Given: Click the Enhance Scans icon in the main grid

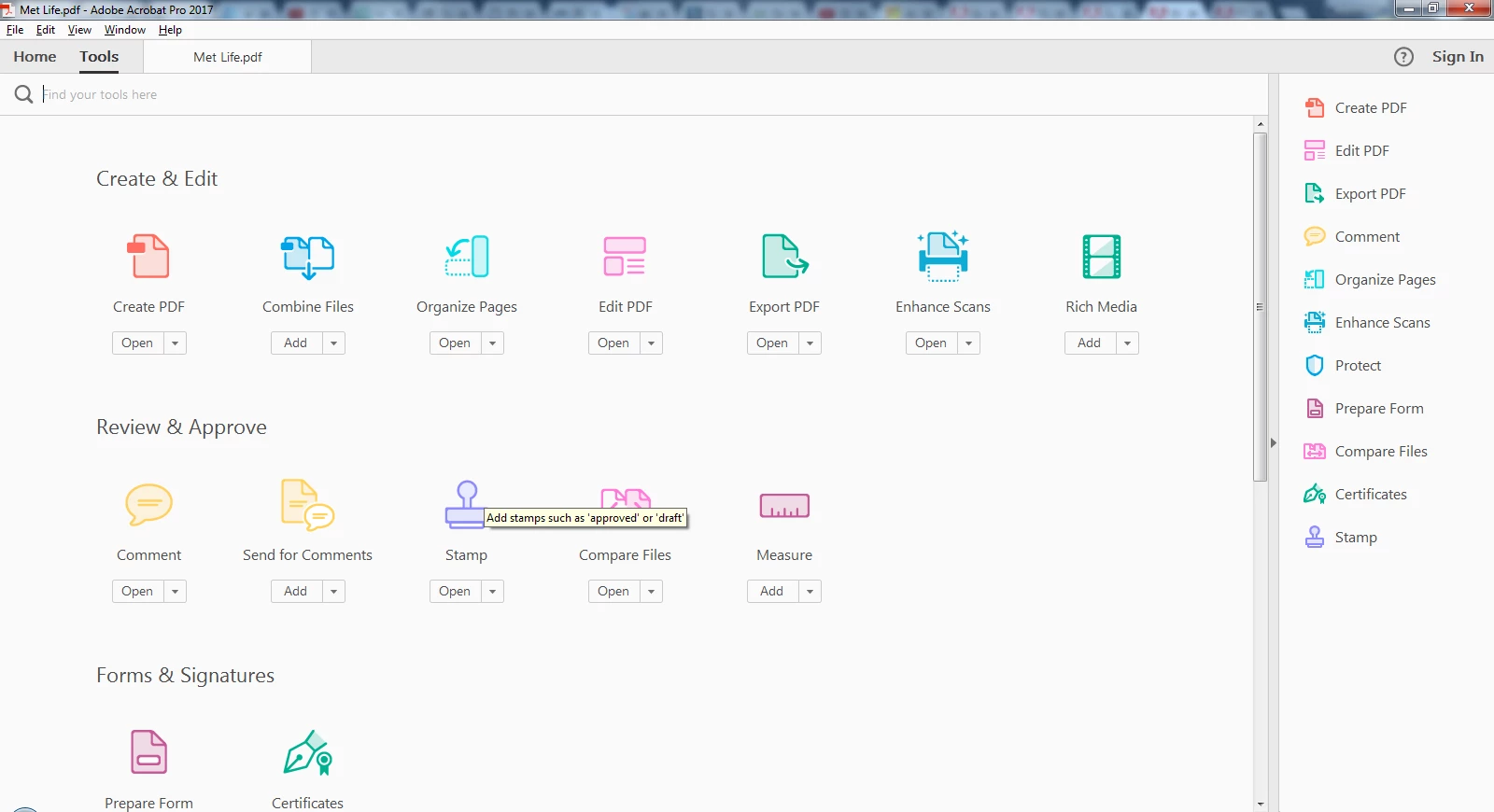Looking at the screenshot, I should [943, 257].
